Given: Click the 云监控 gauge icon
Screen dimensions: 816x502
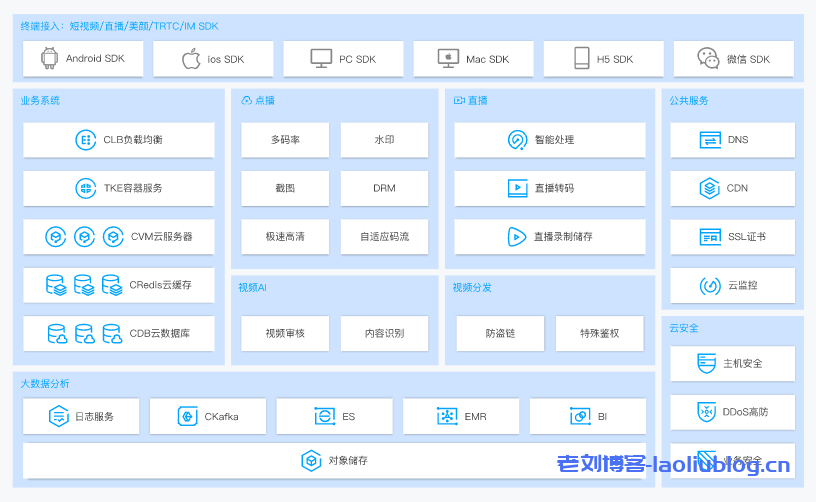Looking at the screenshot, I should [x=709, y=286].
